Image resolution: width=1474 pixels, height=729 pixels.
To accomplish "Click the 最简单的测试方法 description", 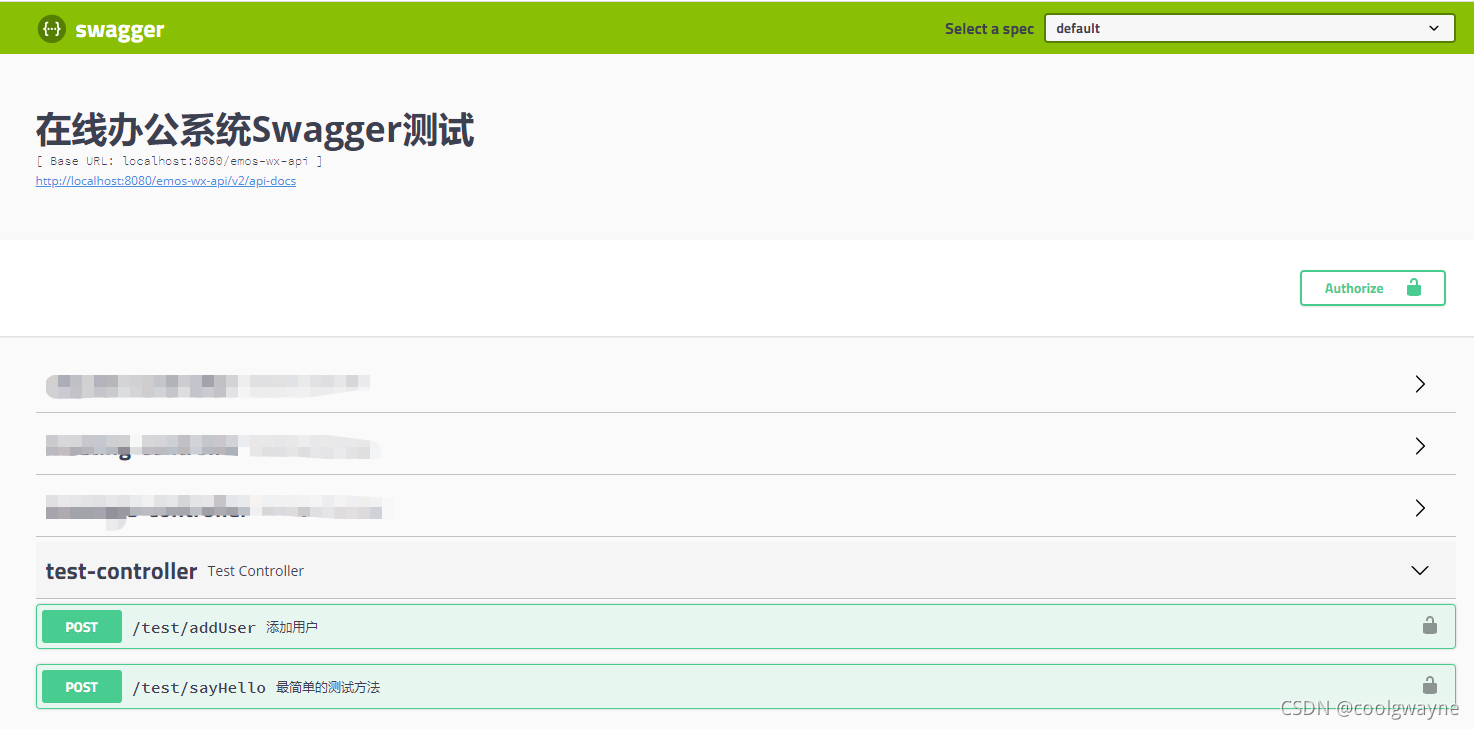I will (328, 688).
